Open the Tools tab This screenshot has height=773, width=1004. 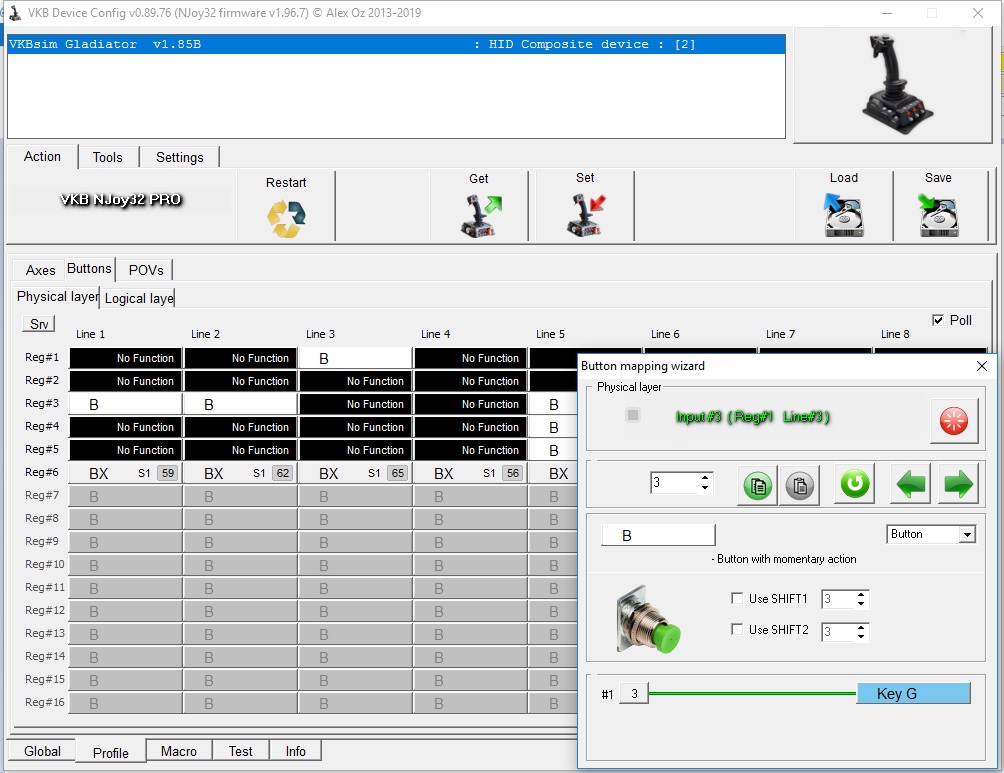[x=108, y=157]
